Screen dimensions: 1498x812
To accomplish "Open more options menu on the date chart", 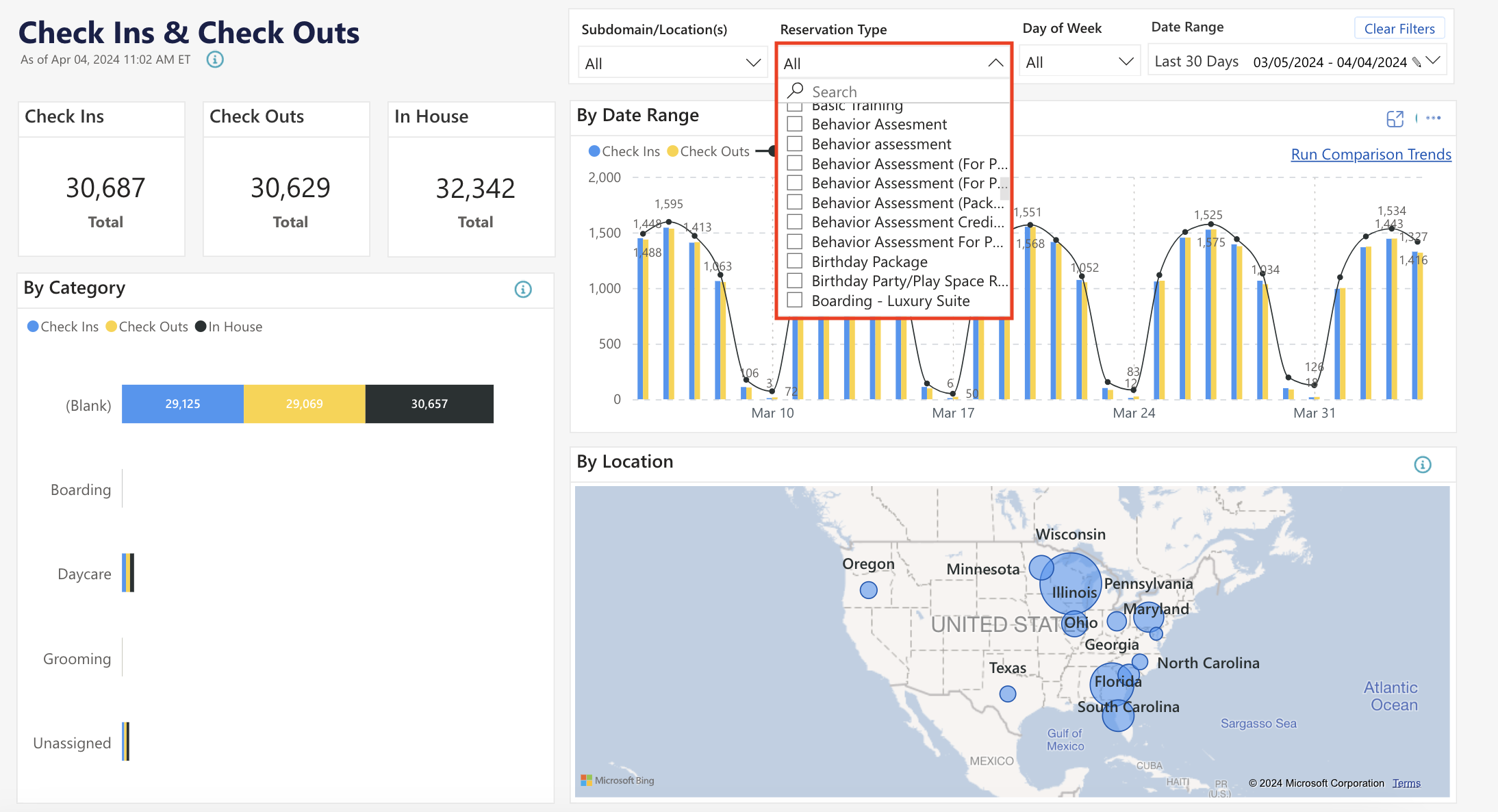I will 1433,118.
